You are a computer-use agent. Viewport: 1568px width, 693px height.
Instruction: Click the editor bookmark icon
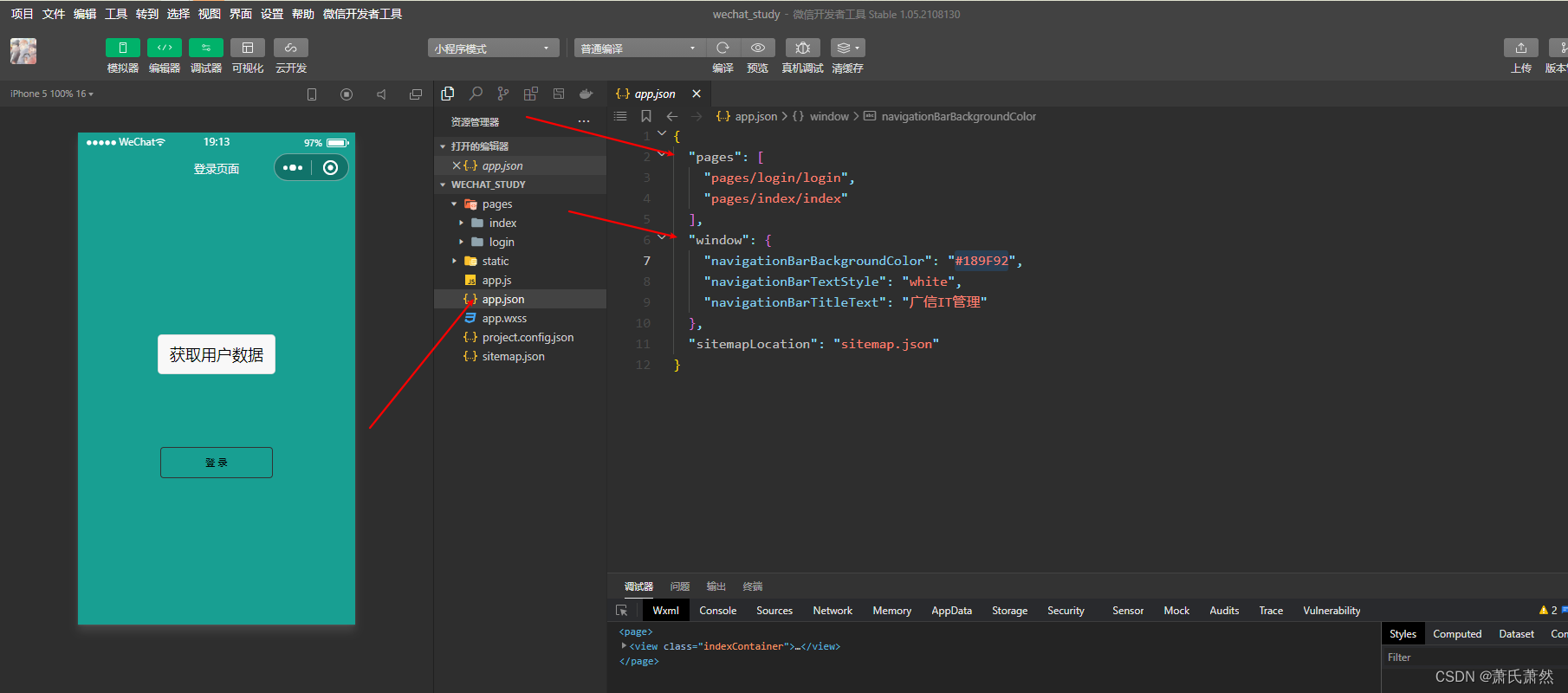coord(646,116)
